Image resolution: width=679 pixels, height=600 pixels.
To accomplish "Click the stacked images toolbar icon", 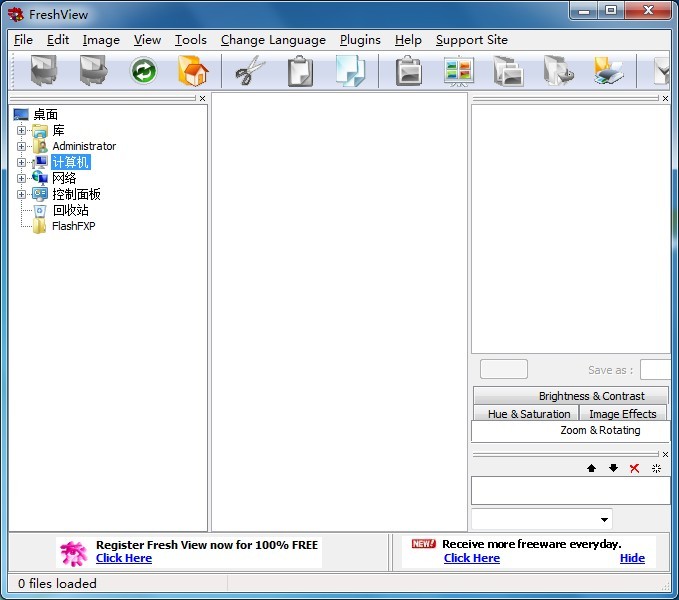I will tap(508, 71).
